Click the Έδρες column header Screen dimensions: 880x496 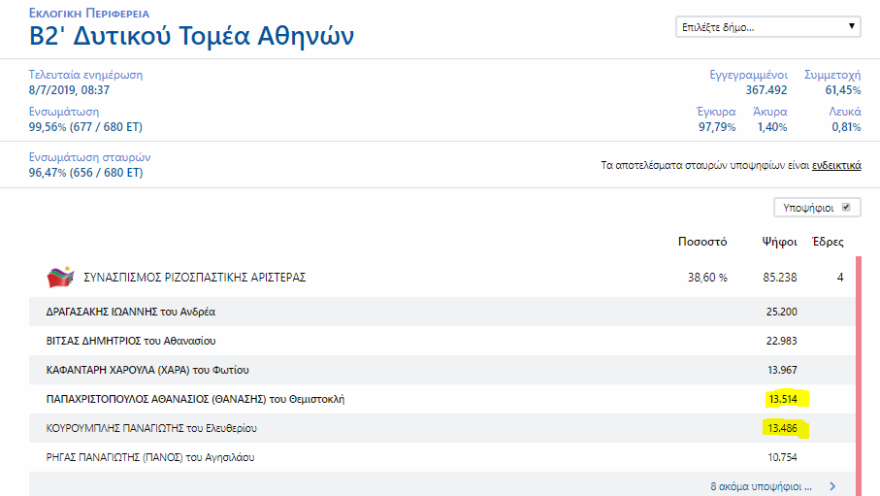828,242
